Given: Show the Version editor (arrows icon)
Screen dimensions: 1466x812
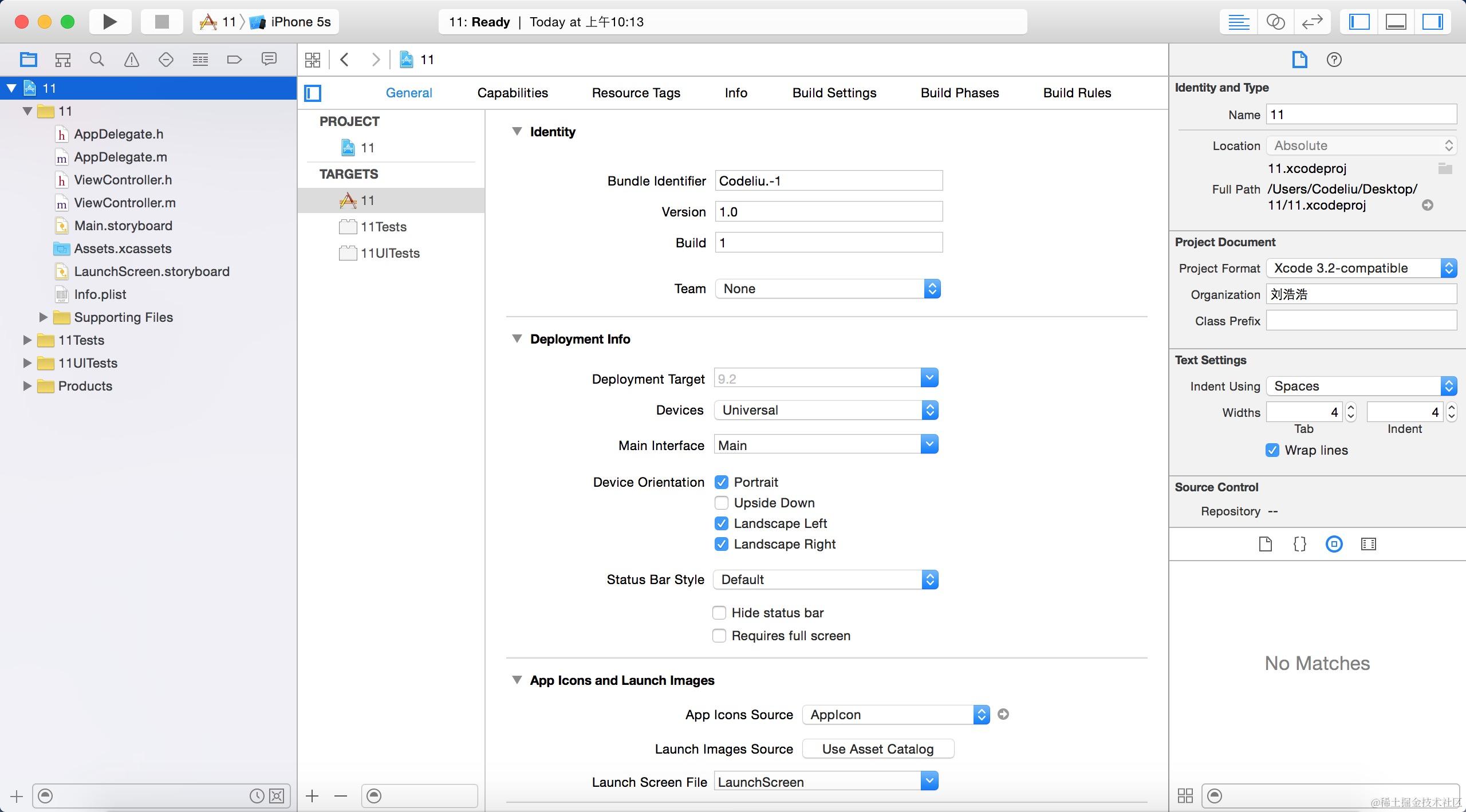Looking at the screenshot, I should (1312, 22).
